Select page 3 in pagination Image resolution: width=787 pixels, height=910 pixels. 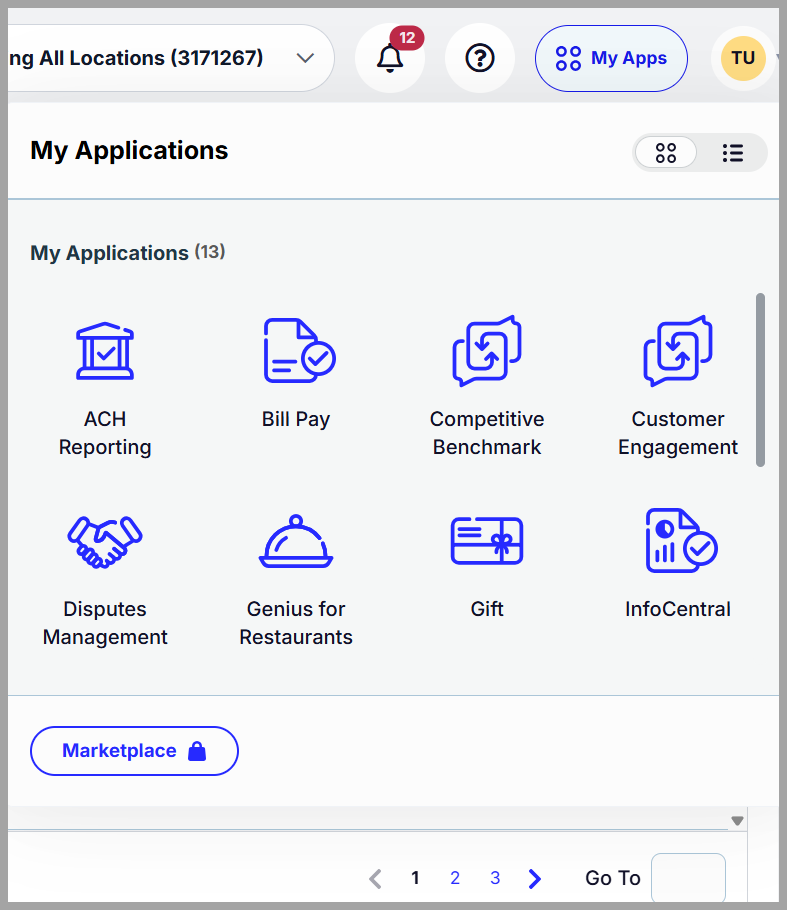[495, 878]
